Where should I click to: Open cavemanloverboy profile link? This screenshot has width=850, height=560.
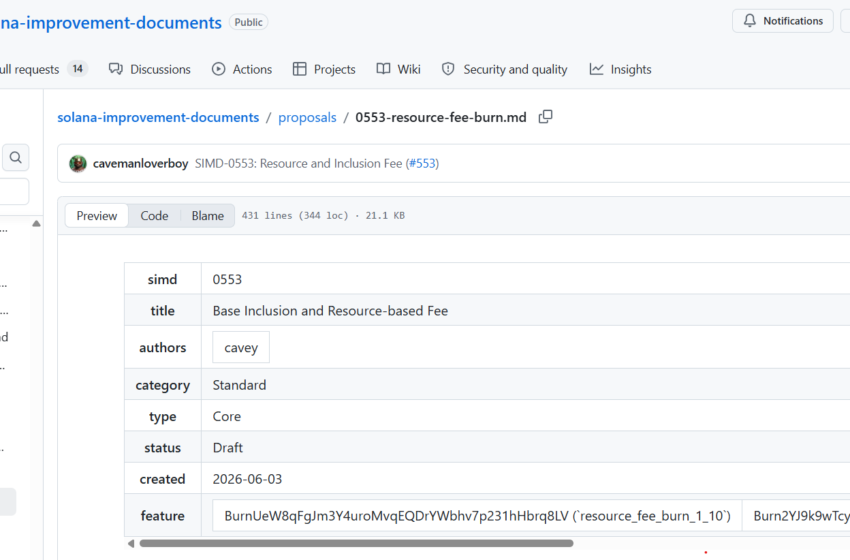click(140, 163)
